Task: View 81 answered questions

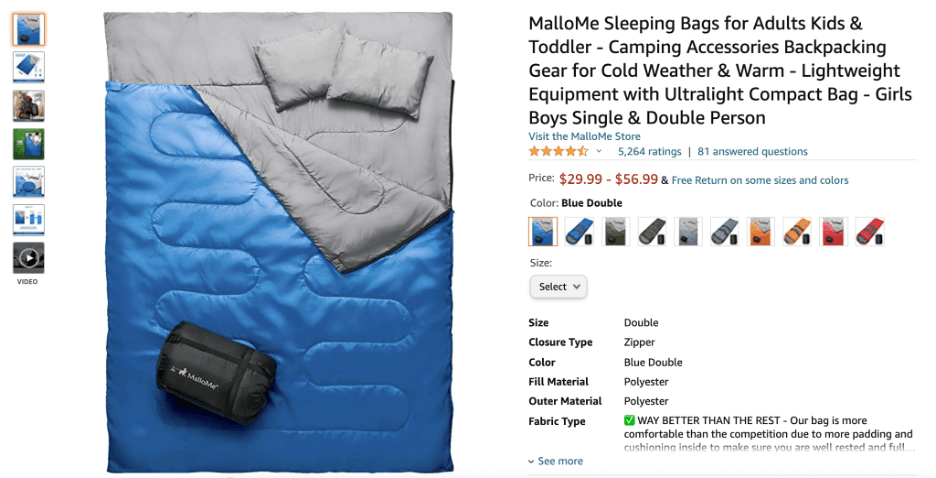Action: click(752, 152)
